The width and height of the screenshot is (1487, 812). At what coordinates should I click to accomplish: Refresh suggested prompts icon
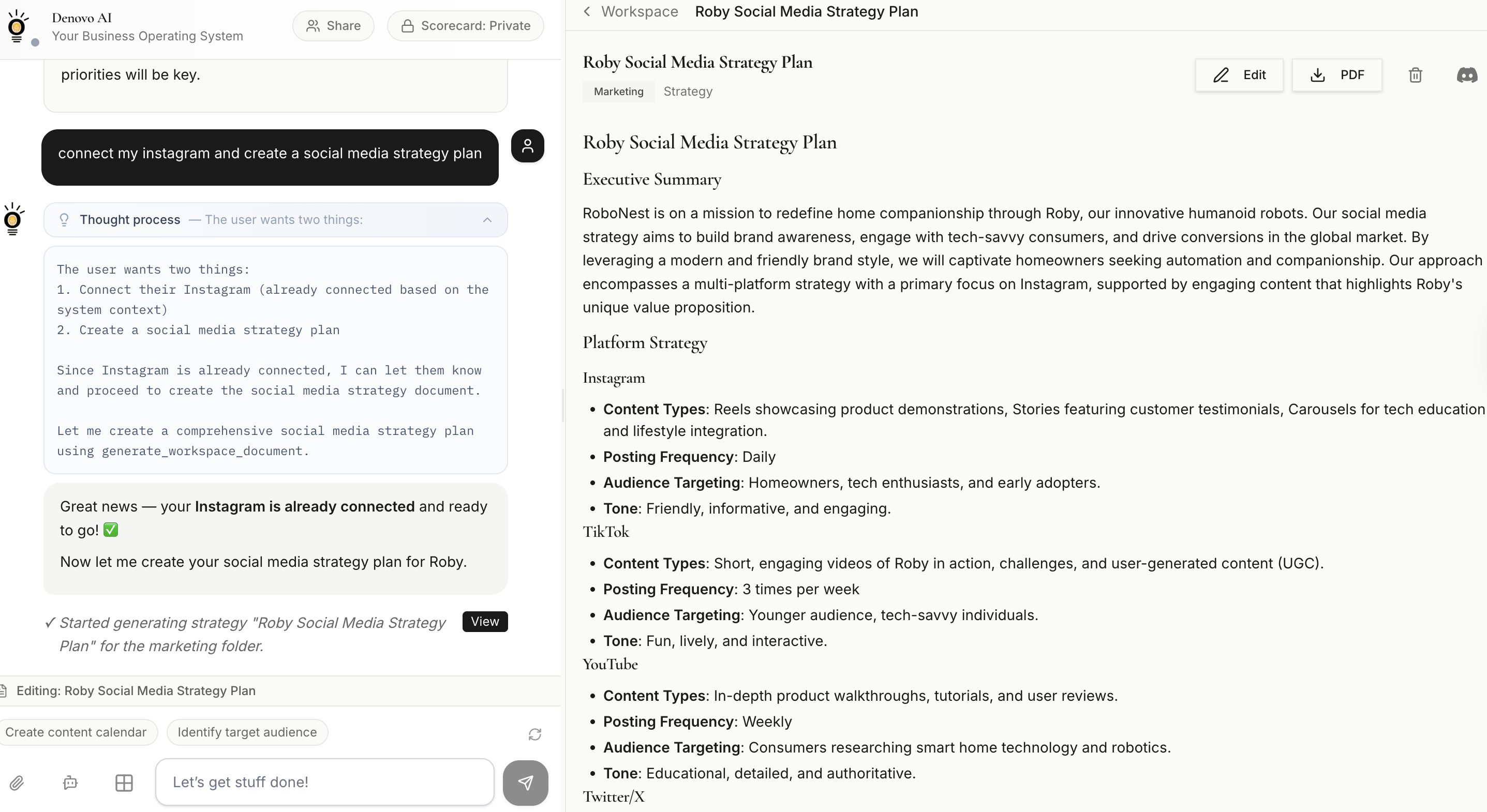tap(534, 734)
